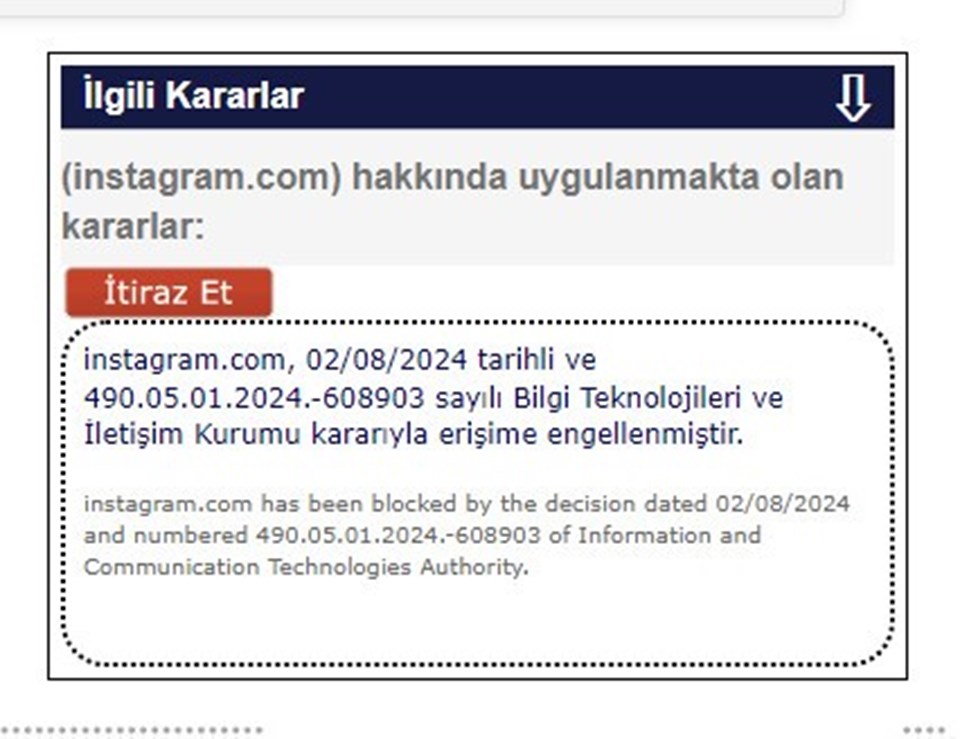Click the line "İletişim Kurumu kararıyla erişime engellenmiştir."

[413, 434]
